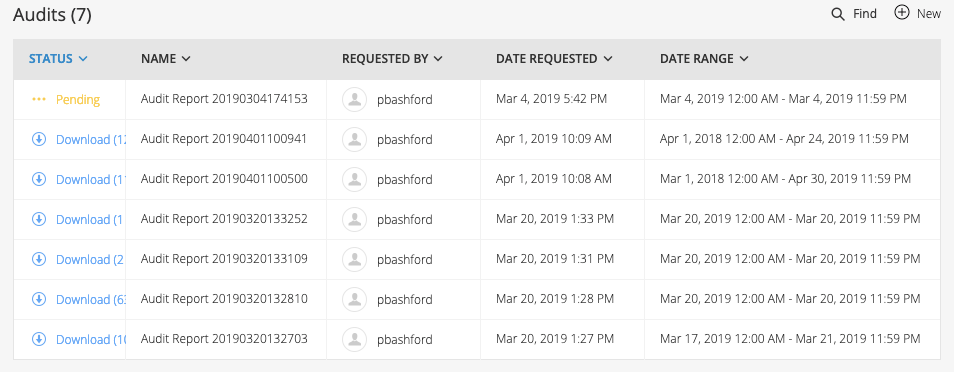Click pbashford's avatar in the Pending row
954x372 pixels.
coord(354,99)
